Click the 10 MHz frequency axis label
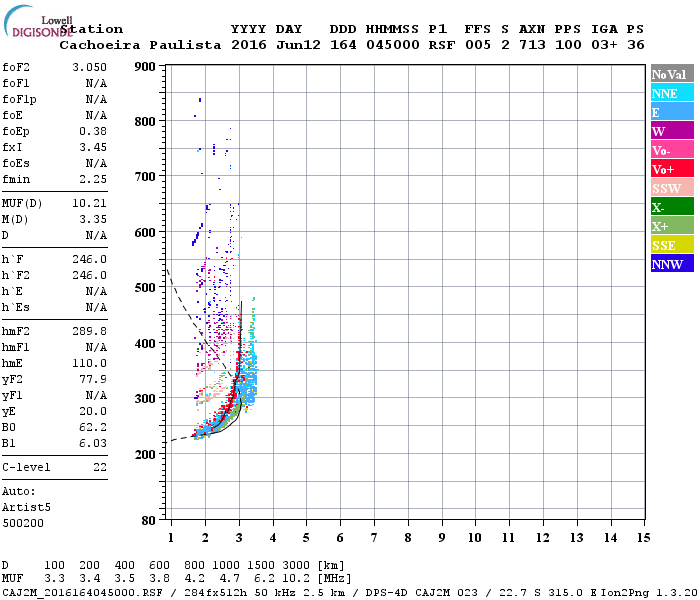The width and height of the screenshot is (700, 600). (x=475, y=538)
